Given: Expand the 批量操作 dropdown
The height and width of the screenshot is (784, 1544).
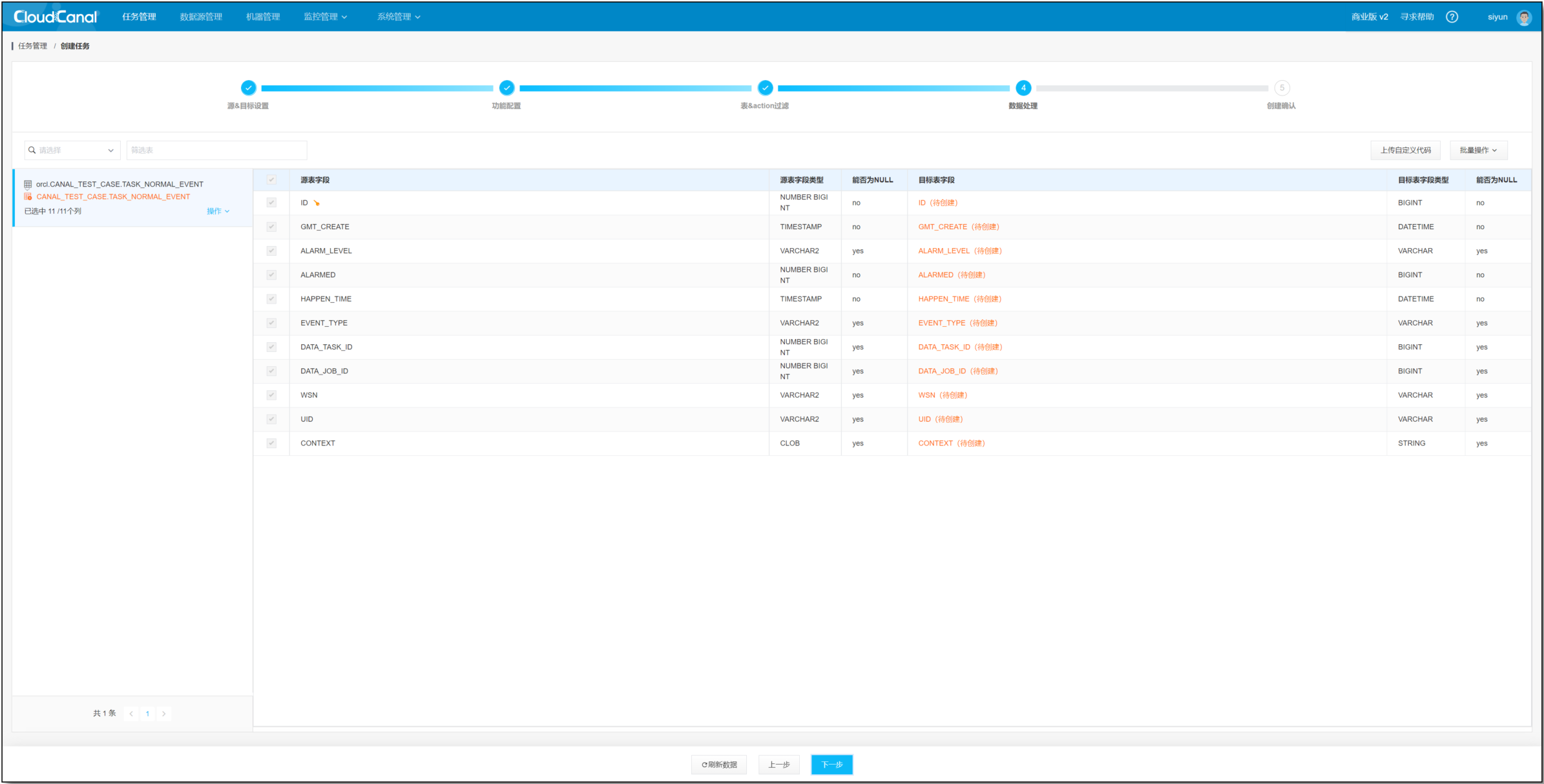Looking at the screenshot, I should 1478,150.
